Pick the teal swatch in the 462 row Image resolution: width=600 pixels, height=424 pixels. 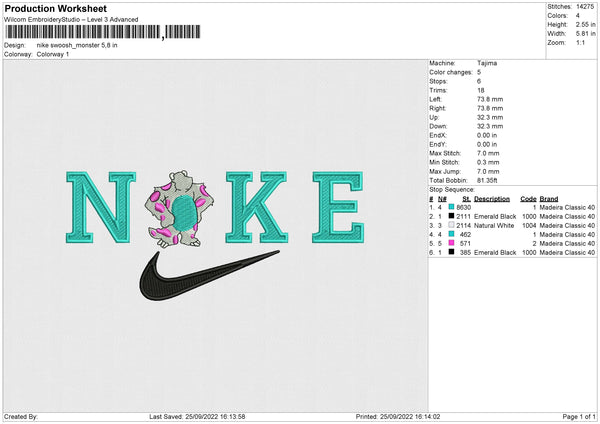[x=452, y=234]
